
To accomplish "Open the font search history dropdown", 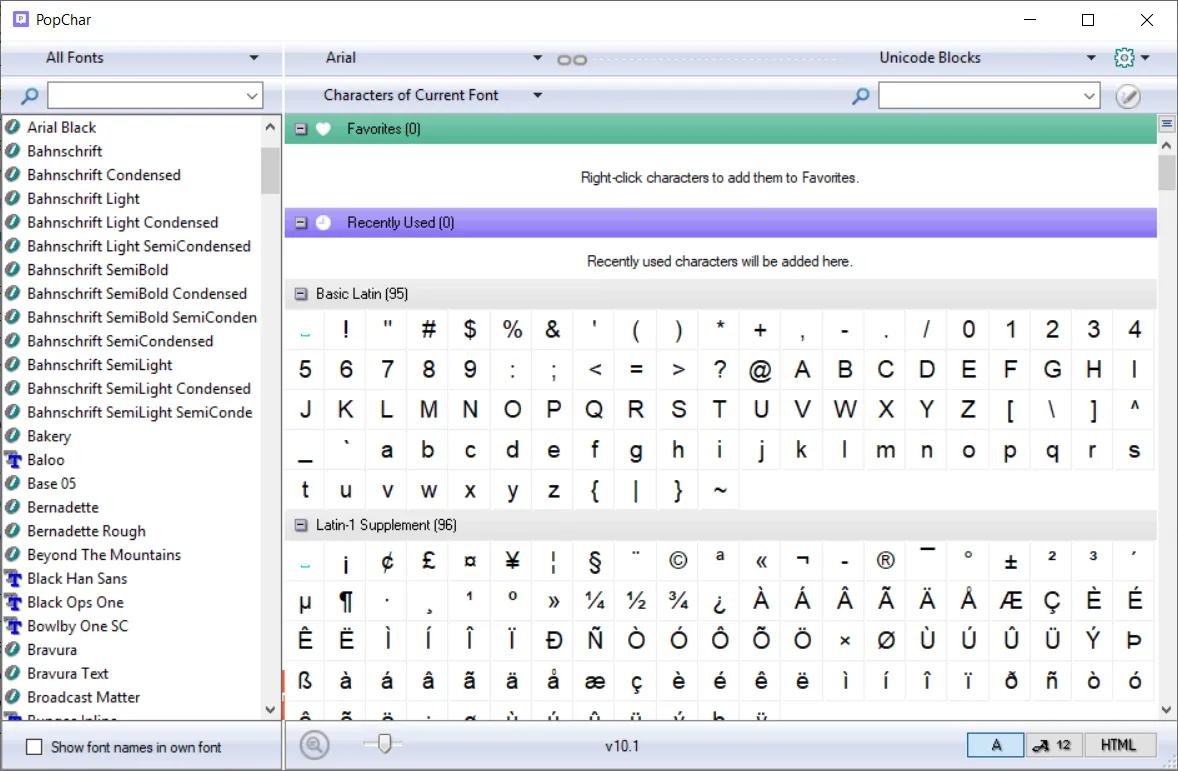I will click(252, 96).
